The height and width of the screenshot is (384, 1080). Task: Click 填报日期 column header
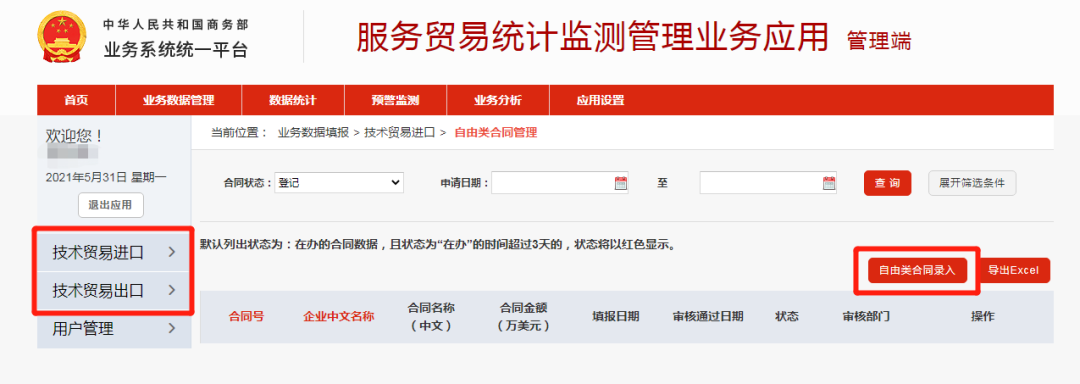point(616,317)
